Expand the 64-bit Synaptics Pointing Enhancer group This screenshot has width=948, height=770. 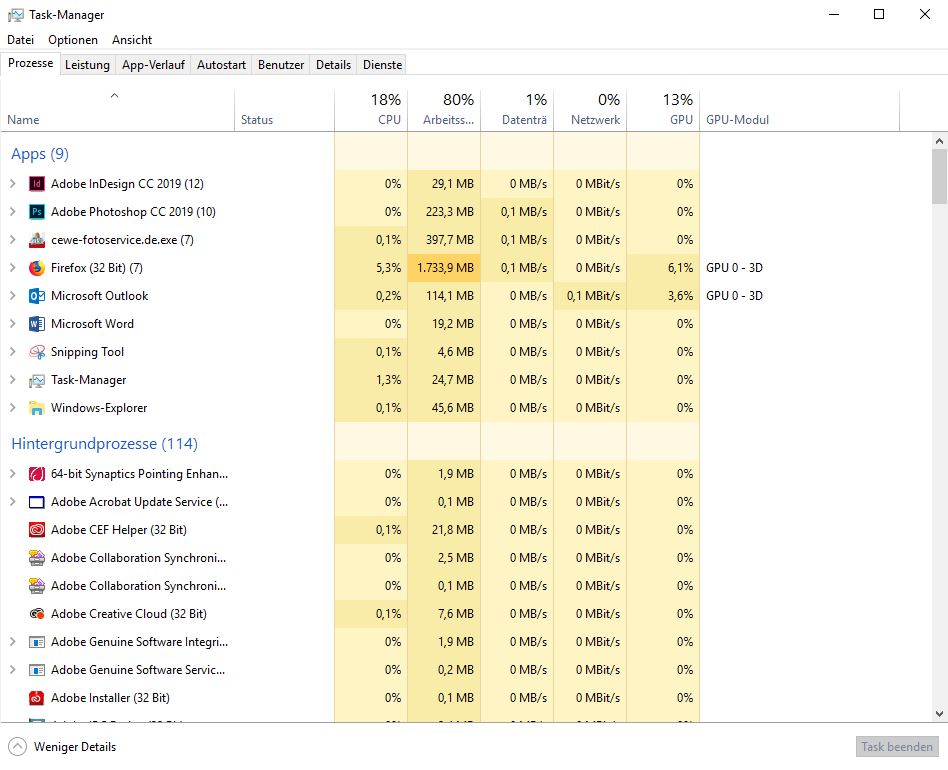click(13, 473)
